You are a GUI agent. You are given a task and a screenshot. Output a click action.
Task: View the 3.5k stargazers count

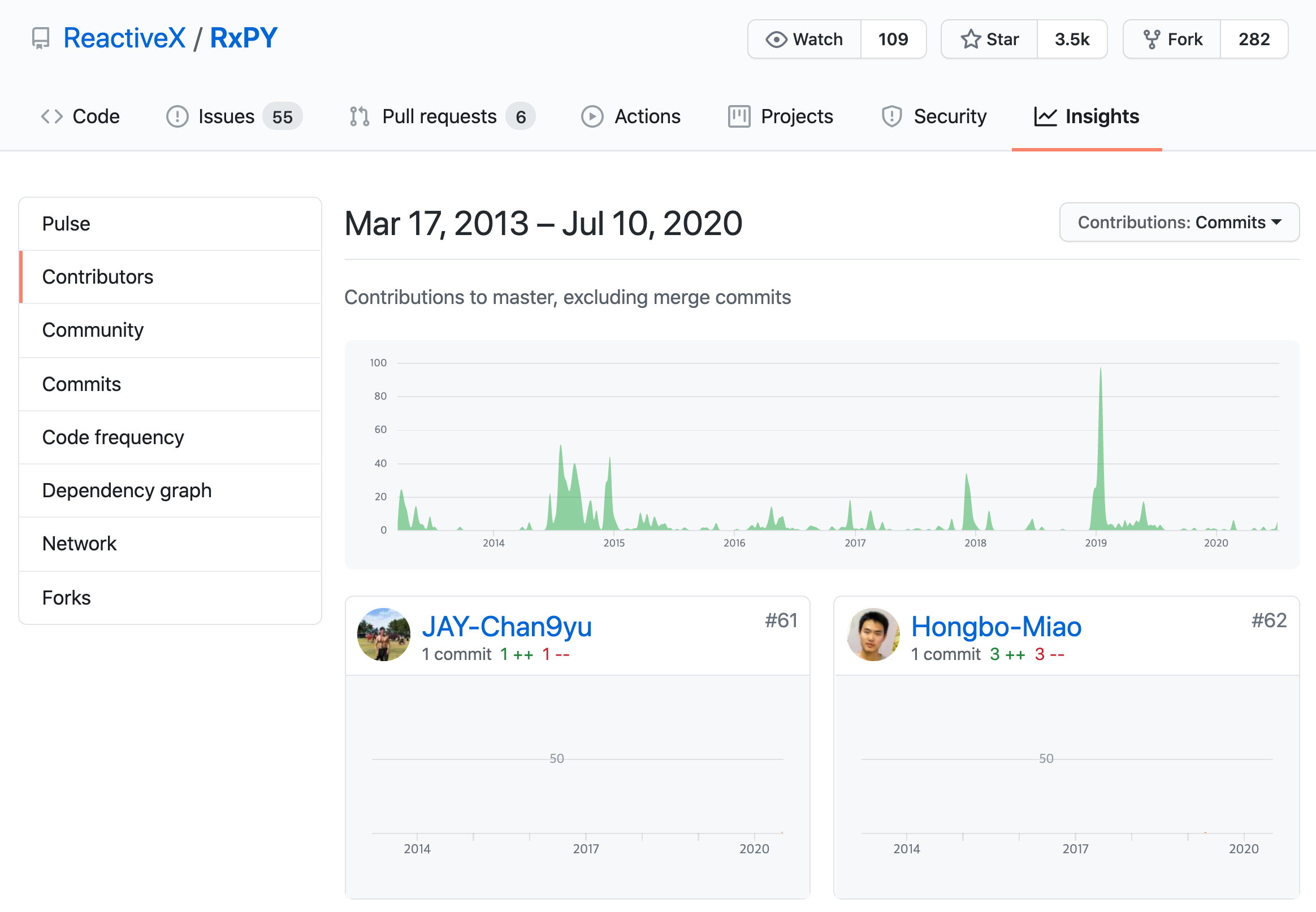pyautogui.click(x=1072, y=40)
